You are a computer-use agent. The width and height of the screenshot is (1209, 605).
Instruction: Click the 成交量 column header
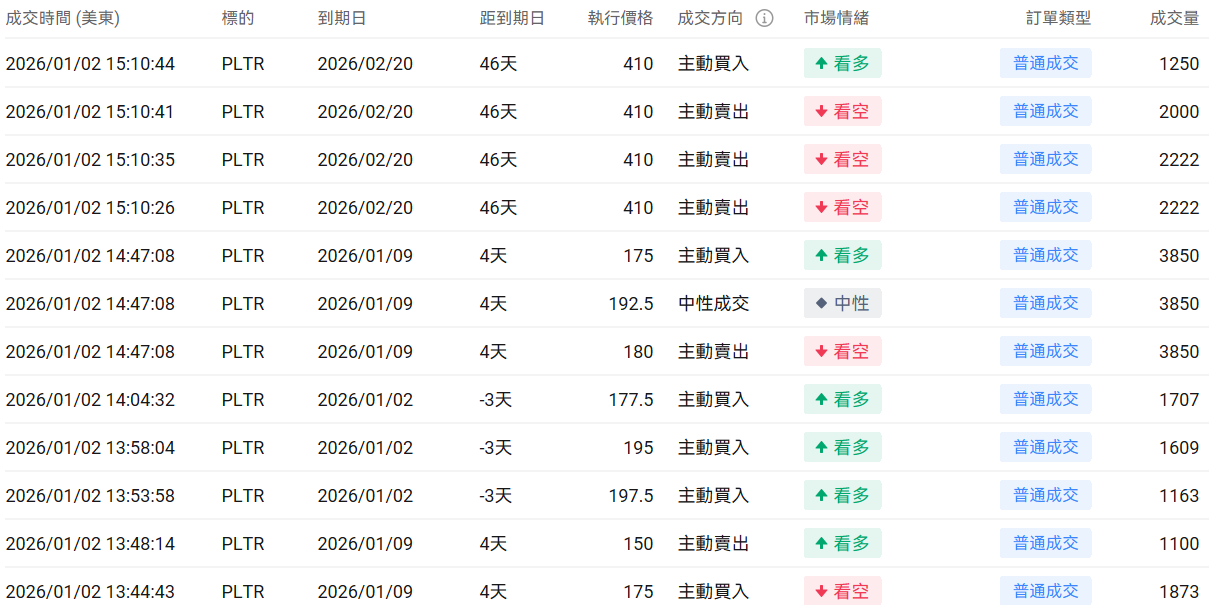[1174, 18]
